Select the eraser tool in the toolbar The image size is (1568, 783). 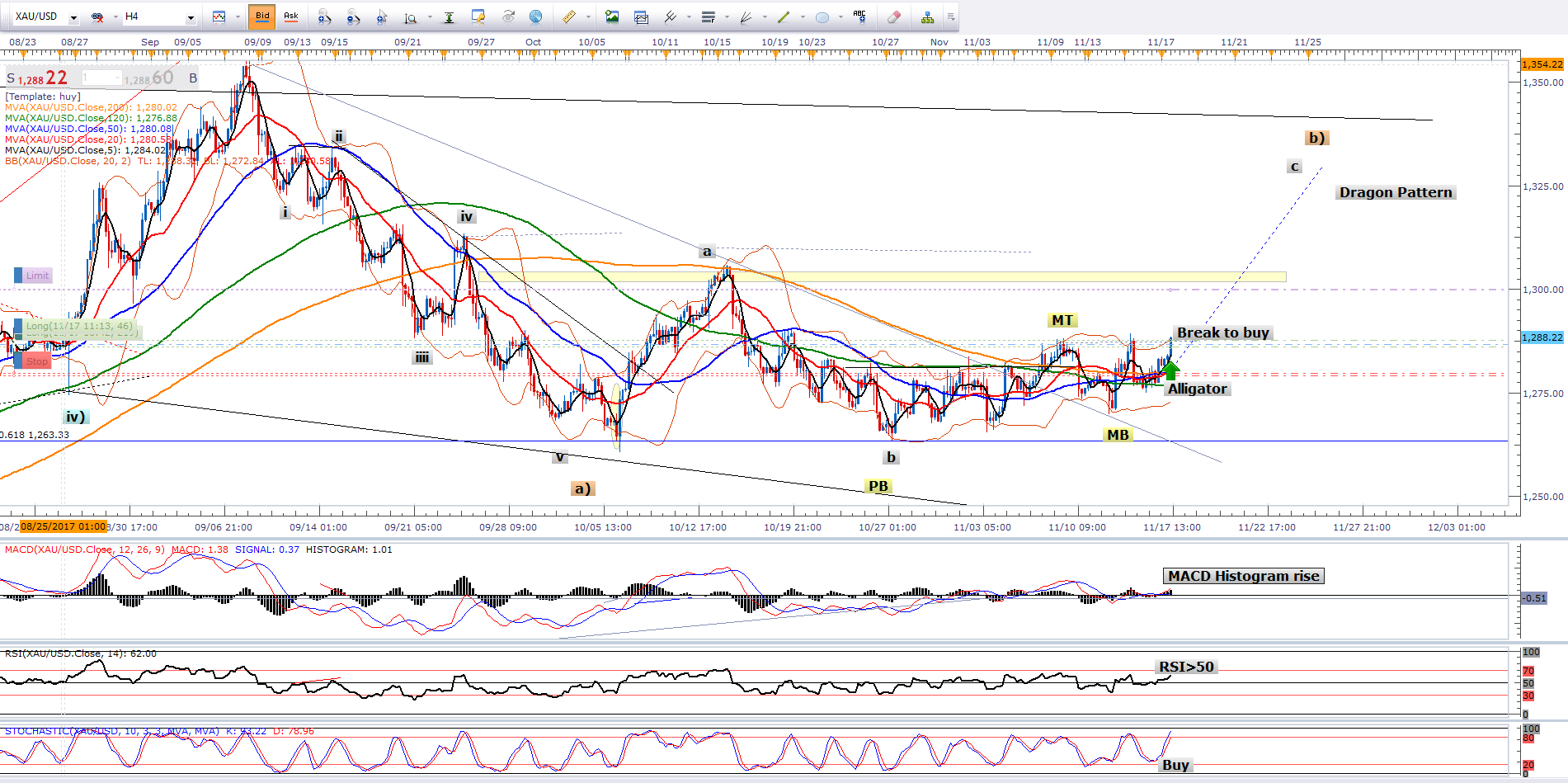point(893,17)
